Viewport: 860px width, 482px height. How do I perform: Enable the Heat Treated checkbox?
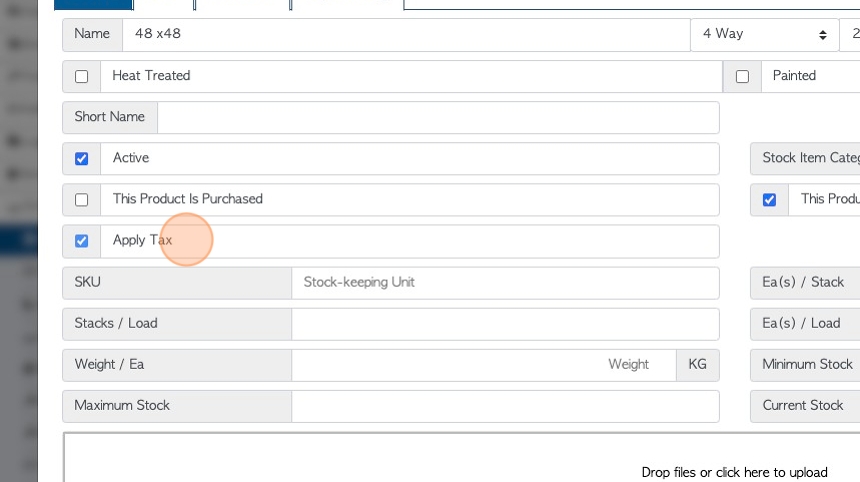tap(81, 77)
